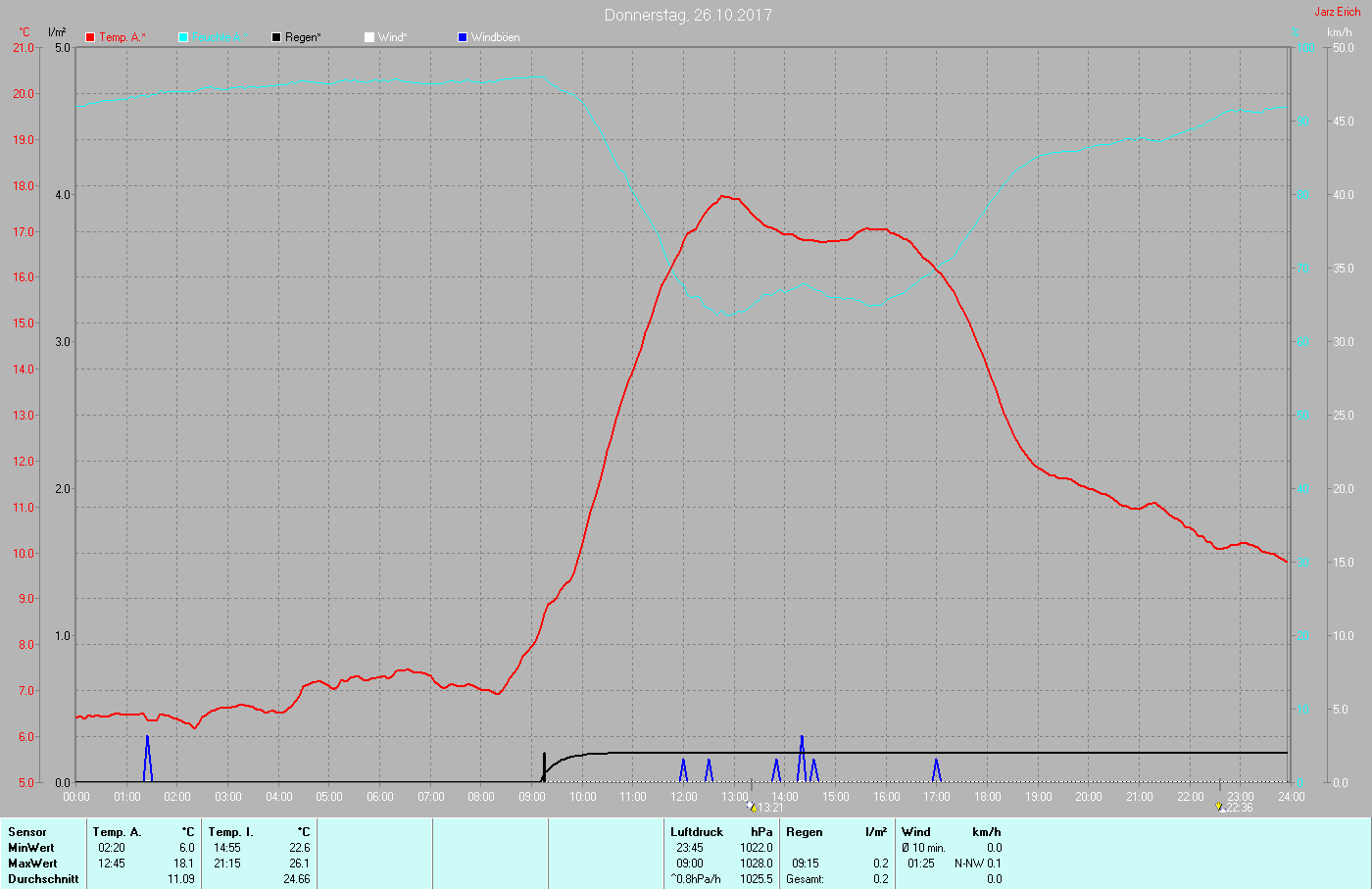The width and height of the screenshot is (1372, 889).
Task: Click the MinWert row label
Action: tap(31, 848)
